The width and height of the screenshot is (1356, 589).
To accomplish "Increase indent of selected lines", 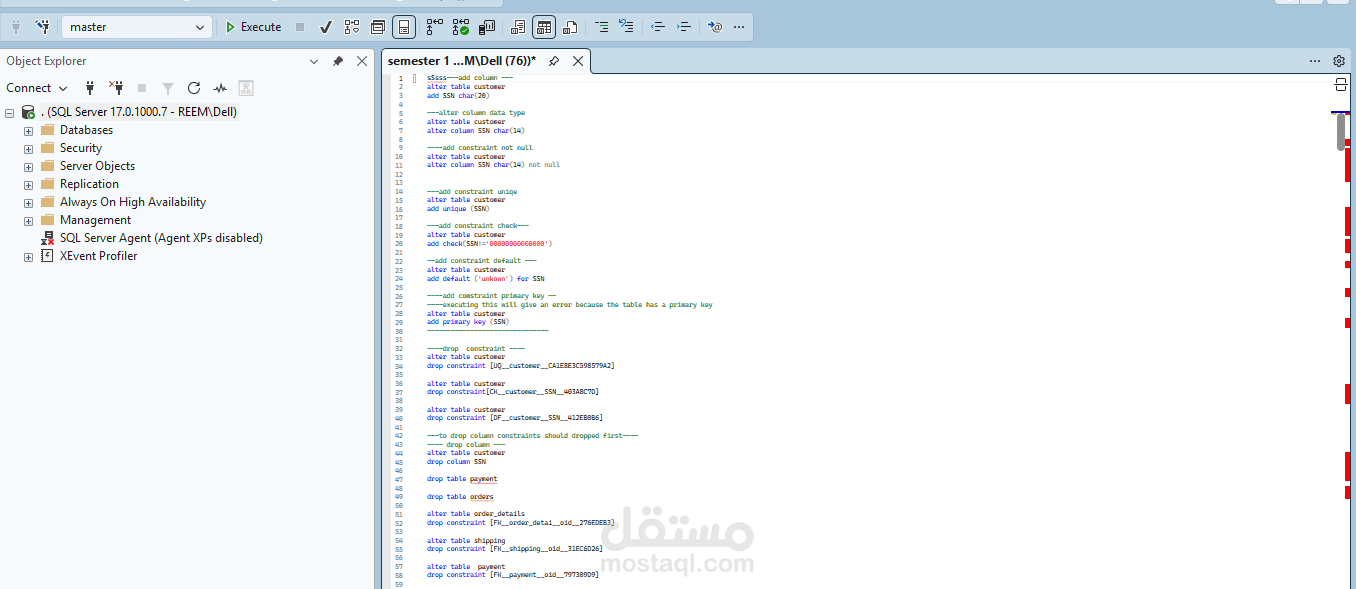I will [x=684, y=27].
